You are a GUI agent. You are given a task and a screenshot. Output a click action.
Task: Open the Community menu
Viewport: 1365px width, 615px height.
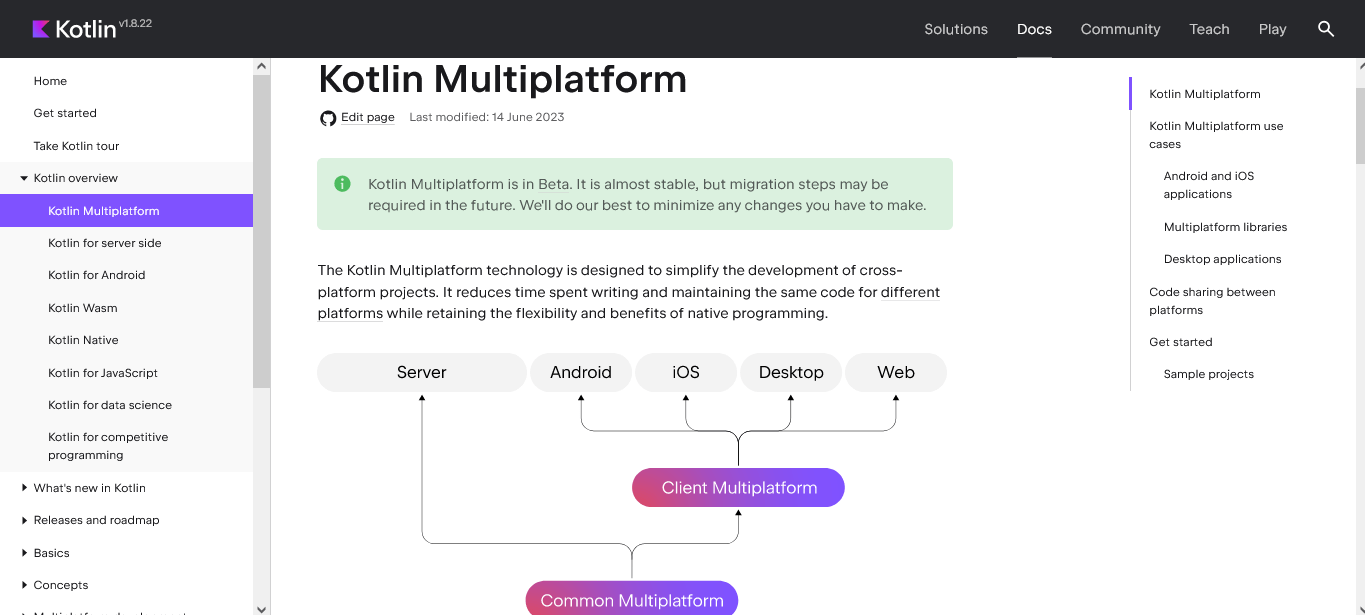[x=1120, y=29]
